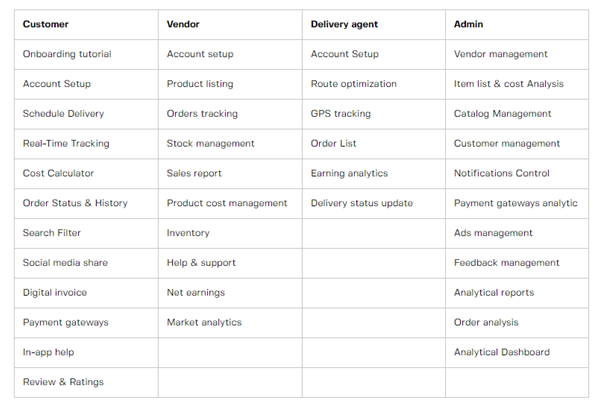Select the Schedule Delivery cell

click(x=63, y=114)
